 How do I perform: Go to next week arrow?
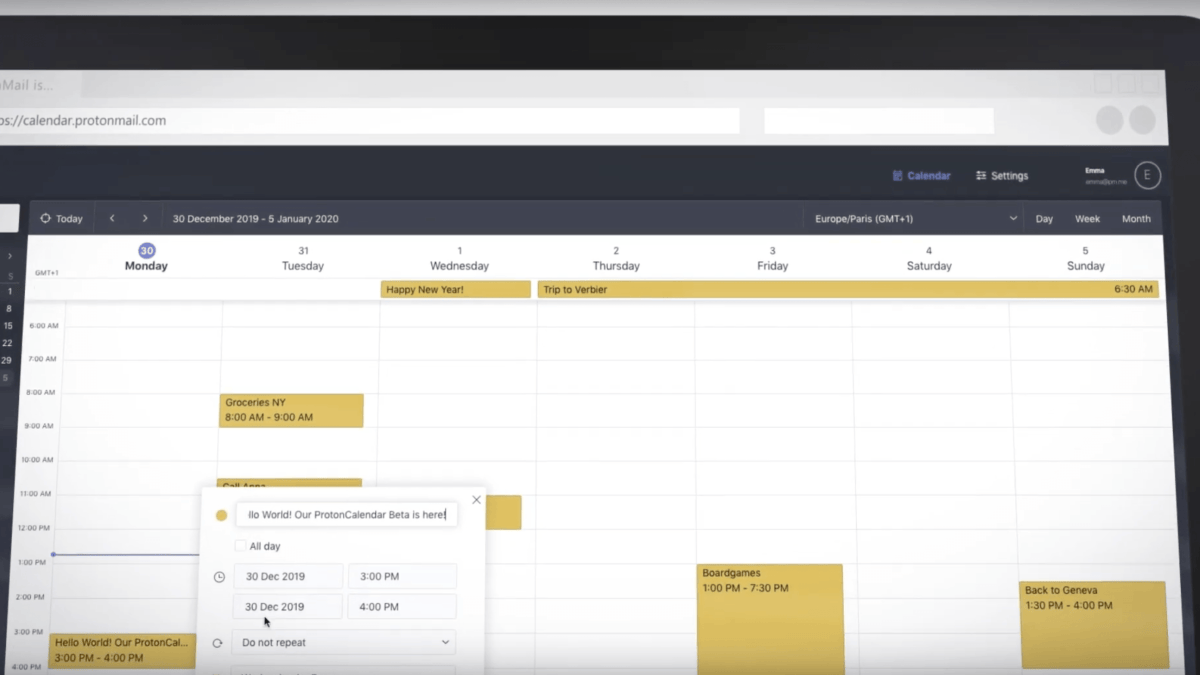(x=145, y=219)
